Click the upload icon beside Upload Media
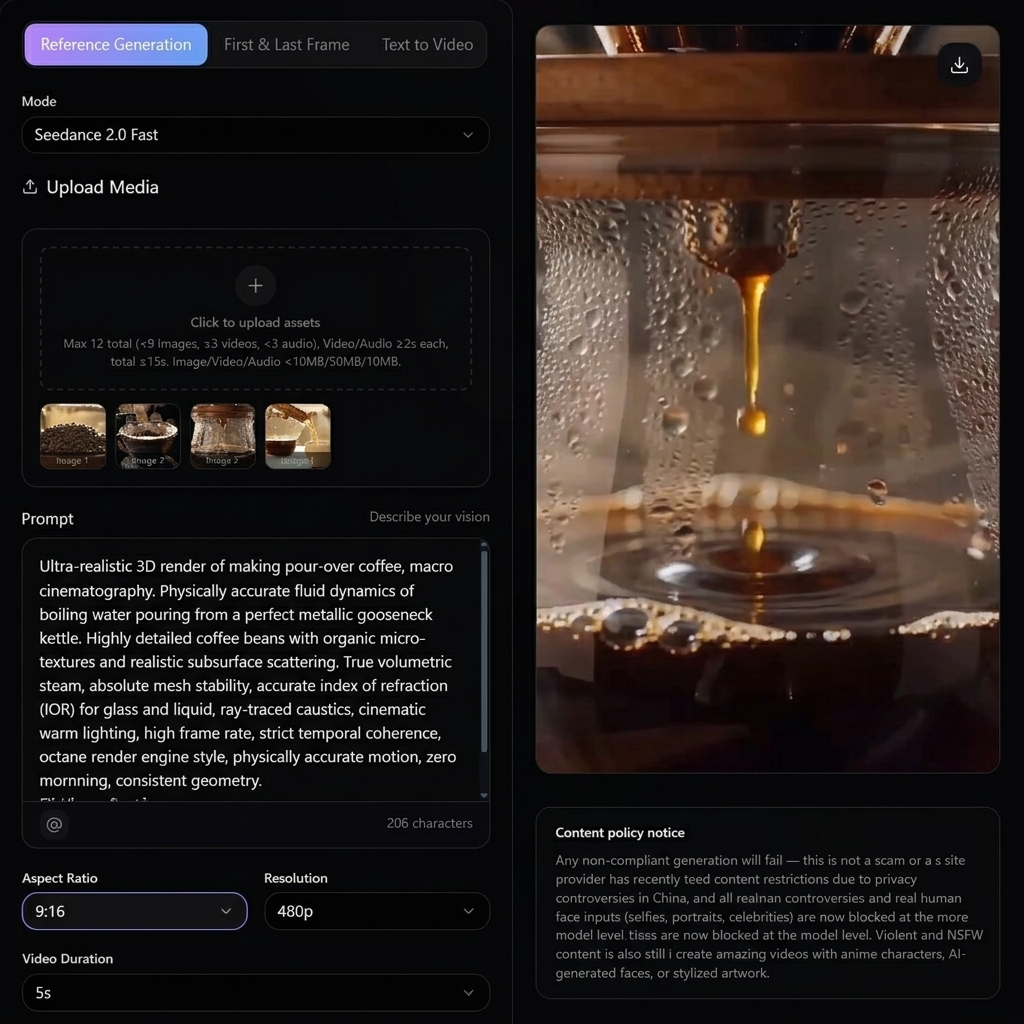This screenshot has width=1024, height=1024. [x=30, y=187]
